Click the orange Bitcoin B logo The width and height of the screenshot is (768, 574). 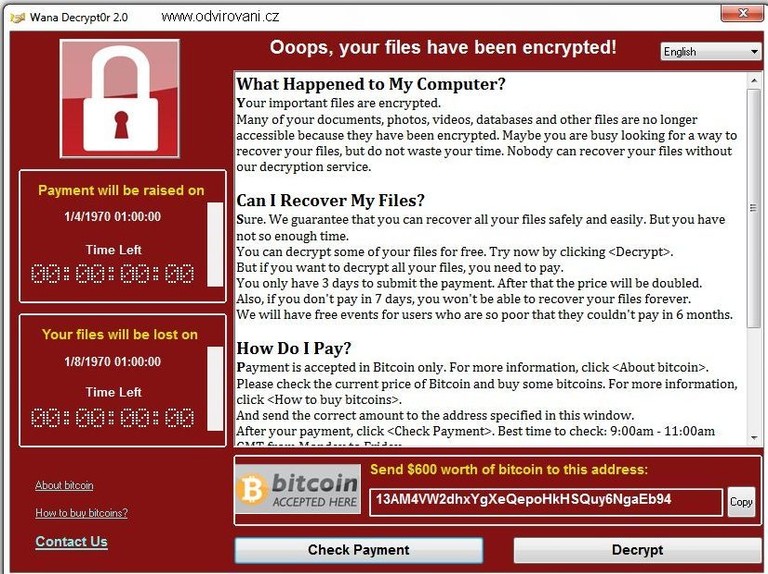tap(252, 489)
